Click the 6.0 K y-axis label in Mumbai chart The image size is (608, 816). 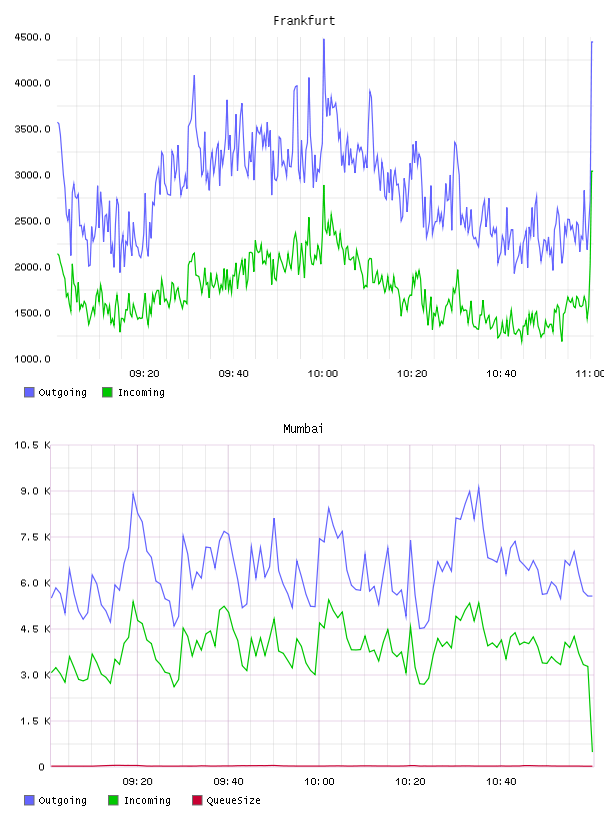pyautogui.click(x=35, y=583)
